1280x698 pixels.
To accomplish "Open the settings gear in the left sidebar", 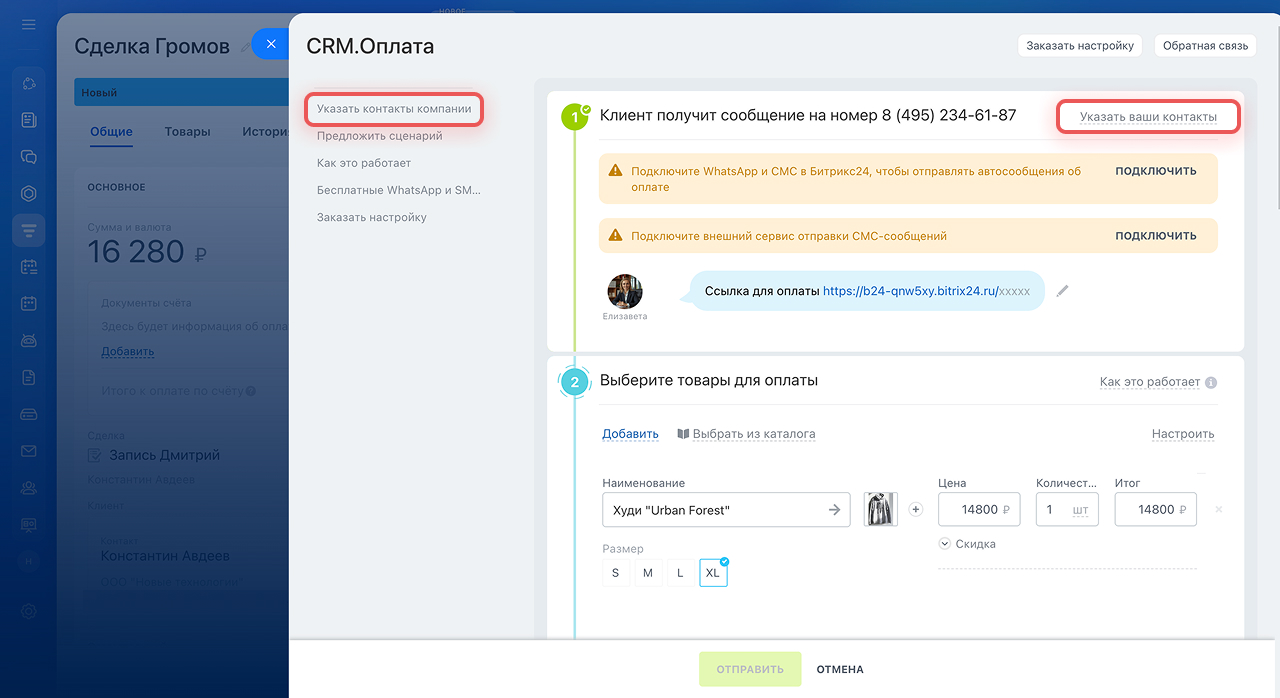I will (x=28, y=611).
